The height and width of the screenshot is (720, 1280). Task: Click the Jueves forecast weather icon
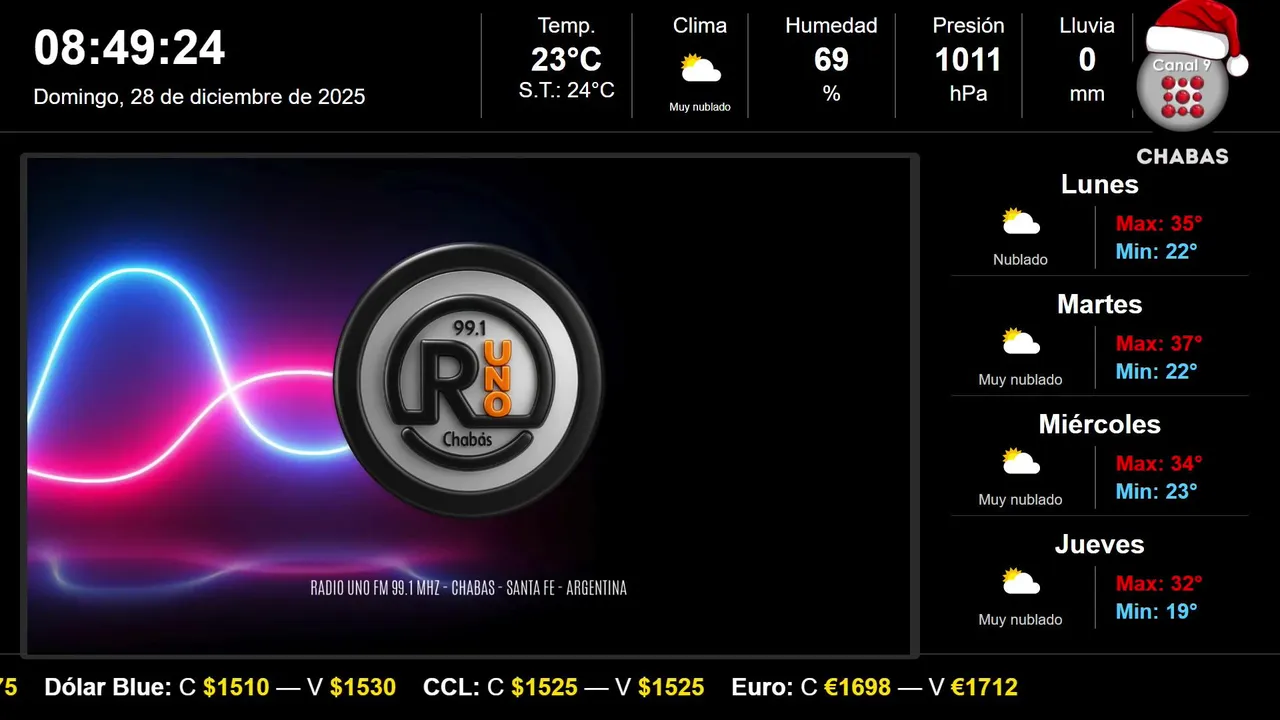1020,582
